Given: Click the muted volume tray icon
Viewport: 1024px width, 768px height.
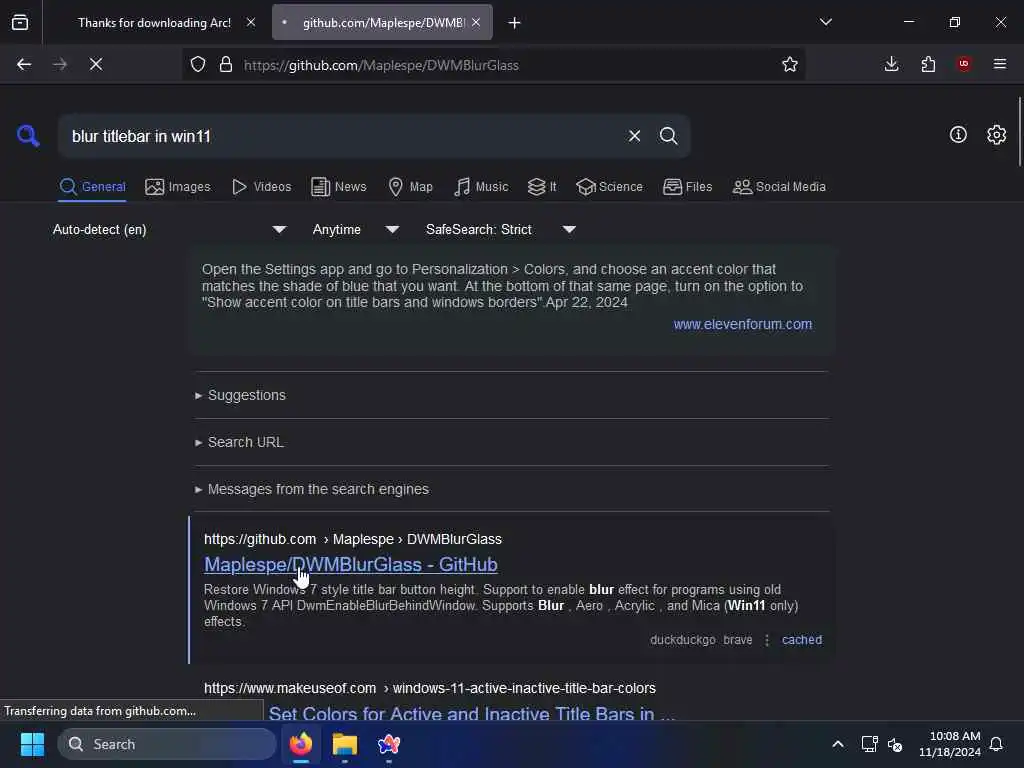Looking at the screenshot, I should click(x=895, y=744).
